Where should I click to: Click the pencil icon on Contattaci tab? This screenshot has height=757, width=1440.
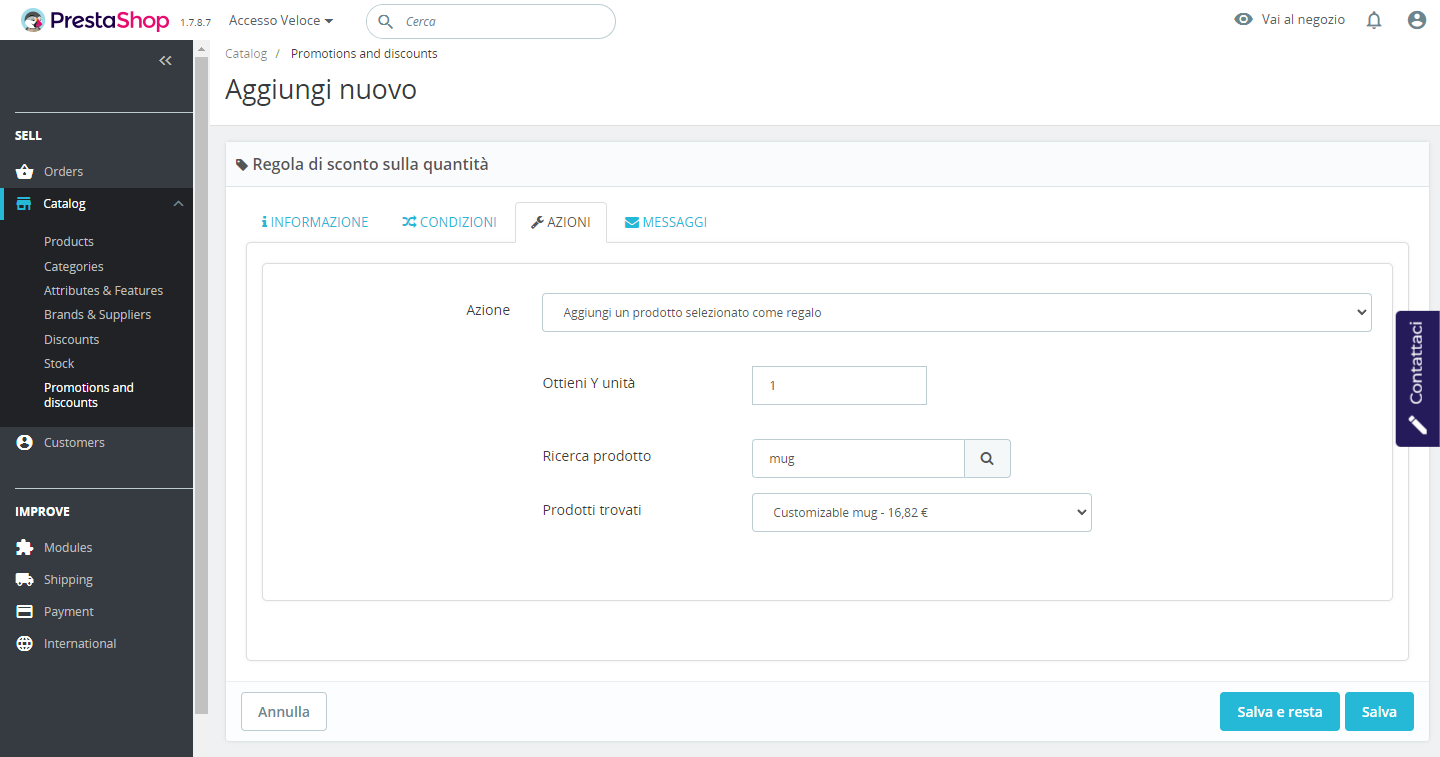(x=1417, y=425)
